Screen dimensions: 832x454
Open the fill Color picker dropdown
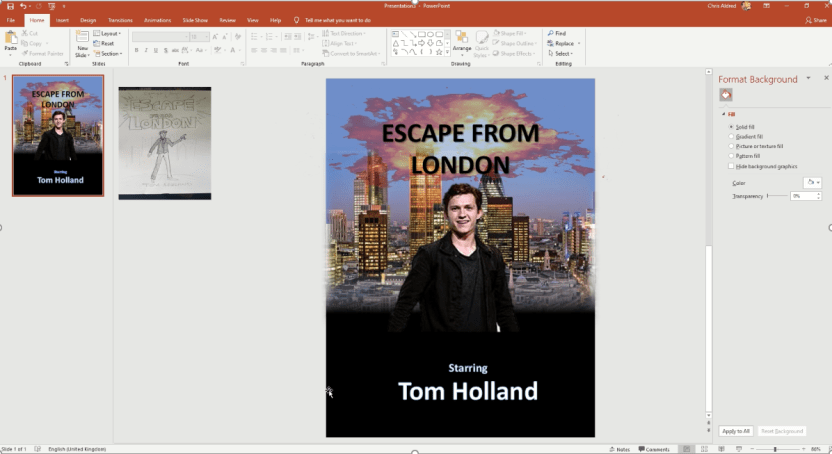812,183
